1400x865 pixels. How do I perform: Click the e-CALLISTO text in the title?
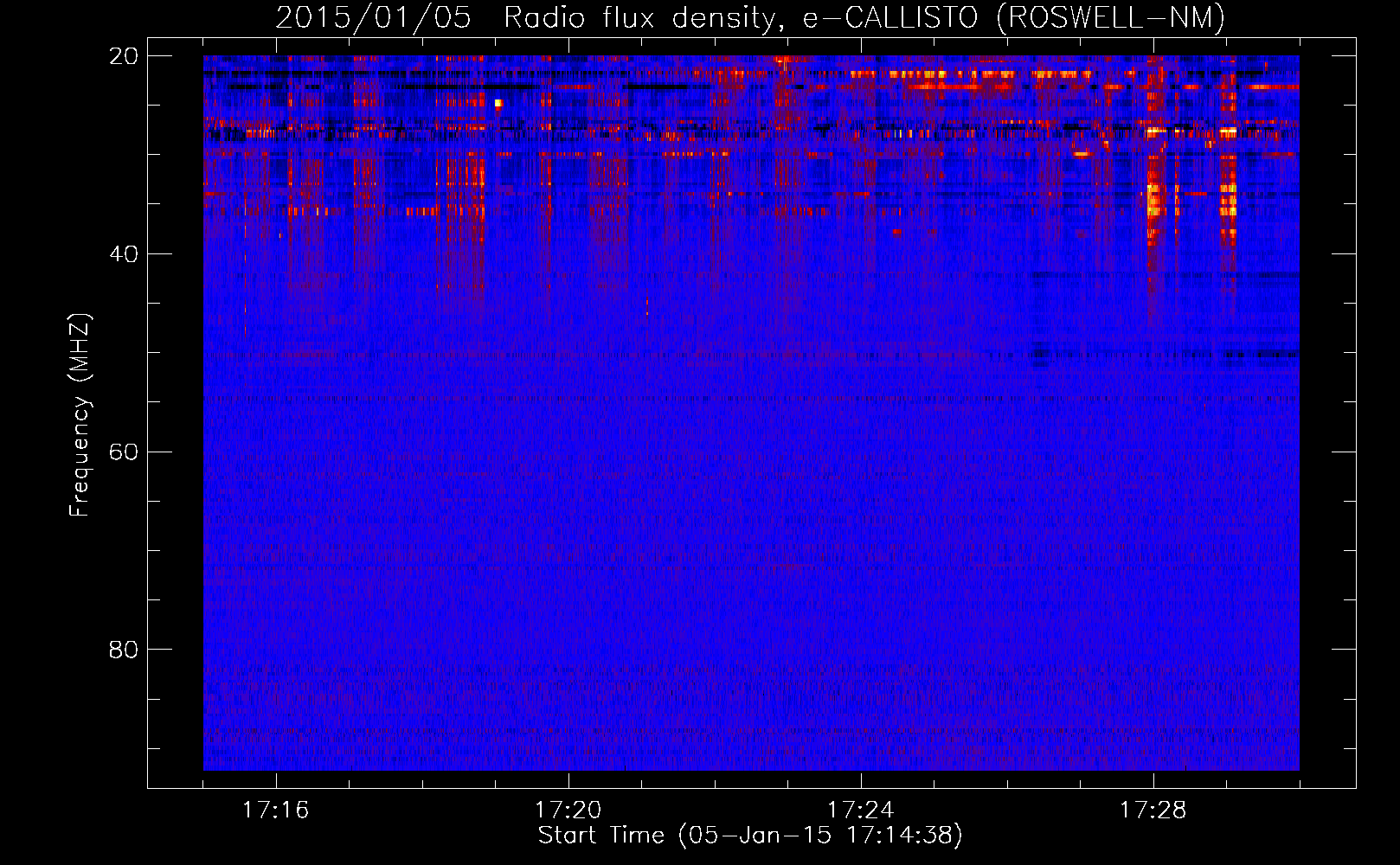tap(890, 18)
